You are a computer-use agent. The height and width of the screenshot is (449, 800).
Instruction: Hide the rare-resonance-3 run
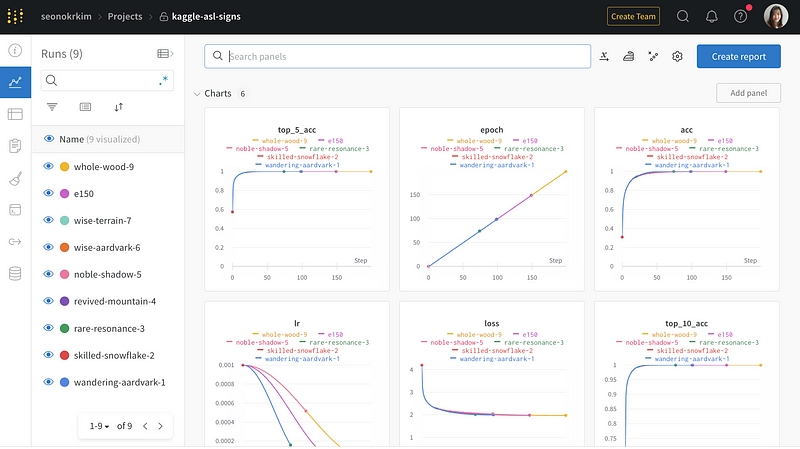tap(48, 328)
